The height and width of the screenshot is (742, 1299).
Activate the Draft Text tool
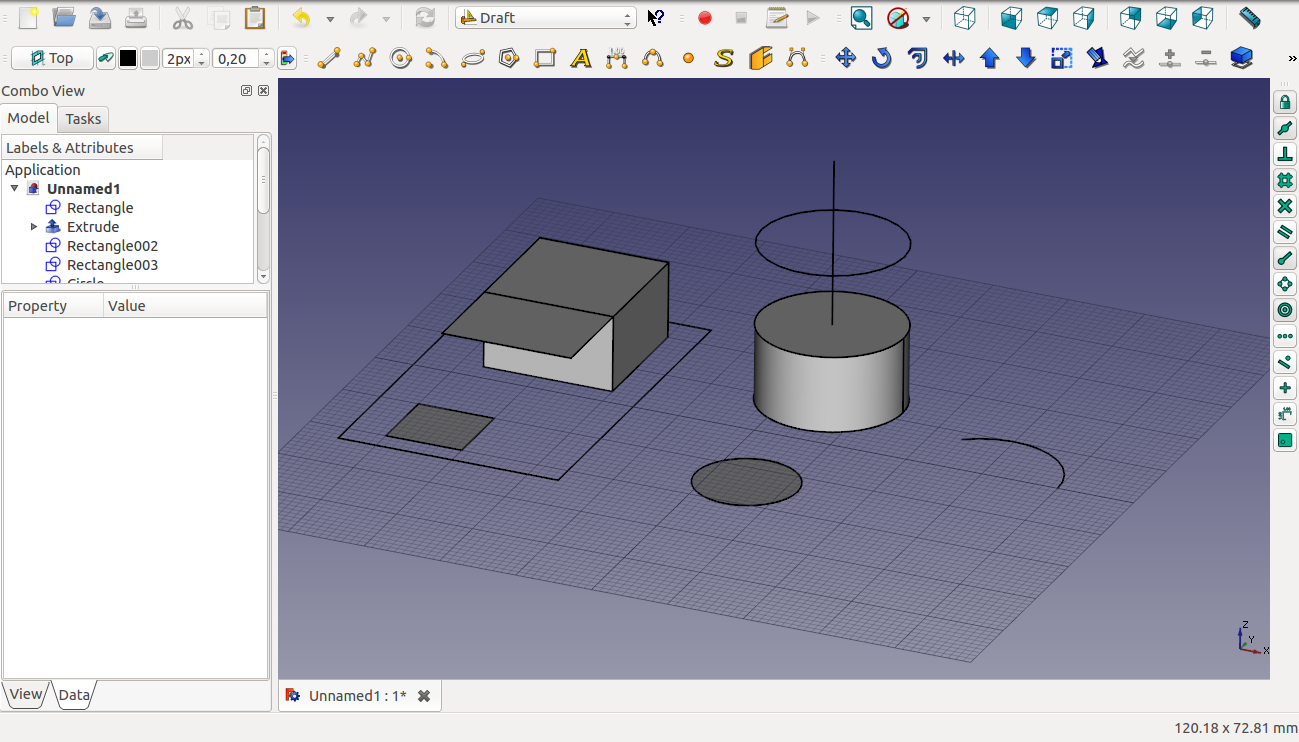pyautogui.click(x=581, y=59)
